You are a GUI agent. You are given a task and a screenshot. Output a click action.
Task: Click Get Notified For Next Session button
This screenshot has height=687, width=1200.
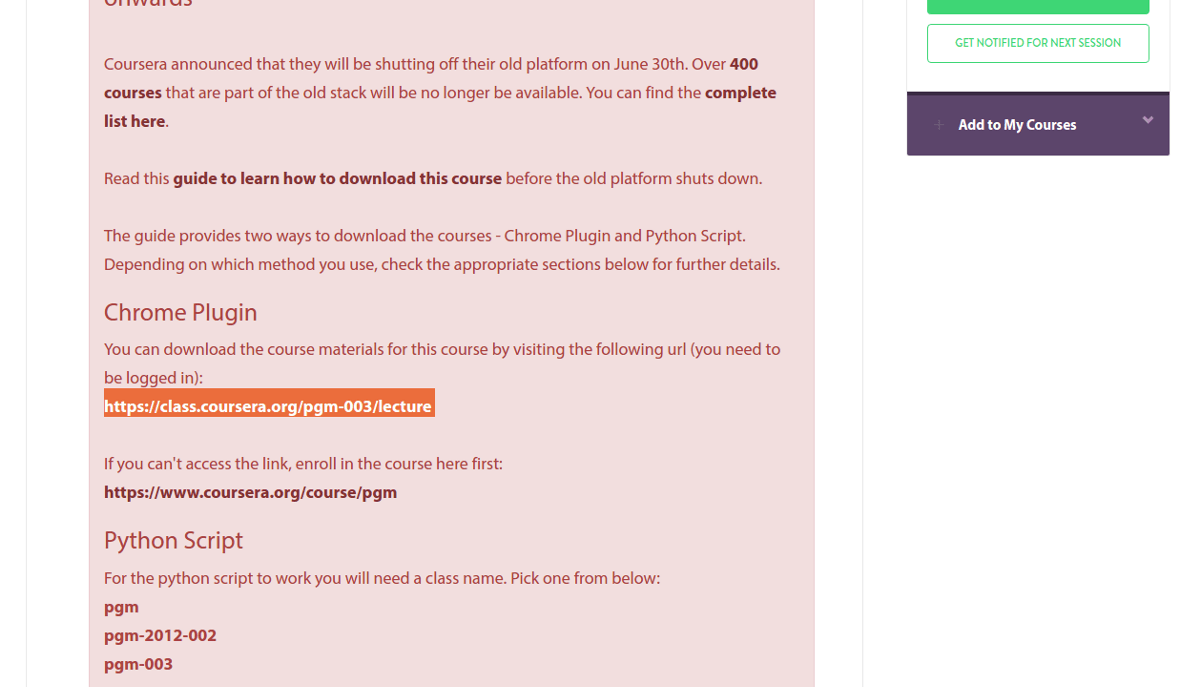[1038, 43]
